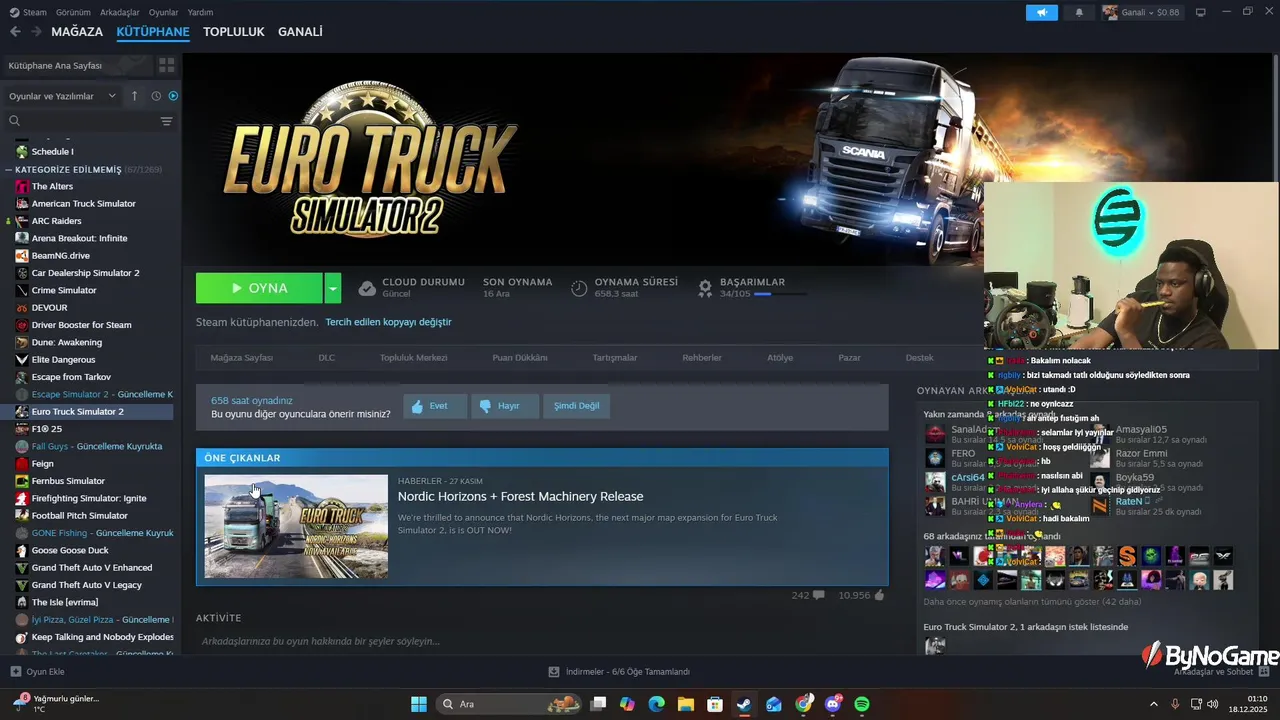1280x720 pixels.
Task: Expand the Oyunlar ve Yazılımlar dropdown
Action: click(63, 96)
